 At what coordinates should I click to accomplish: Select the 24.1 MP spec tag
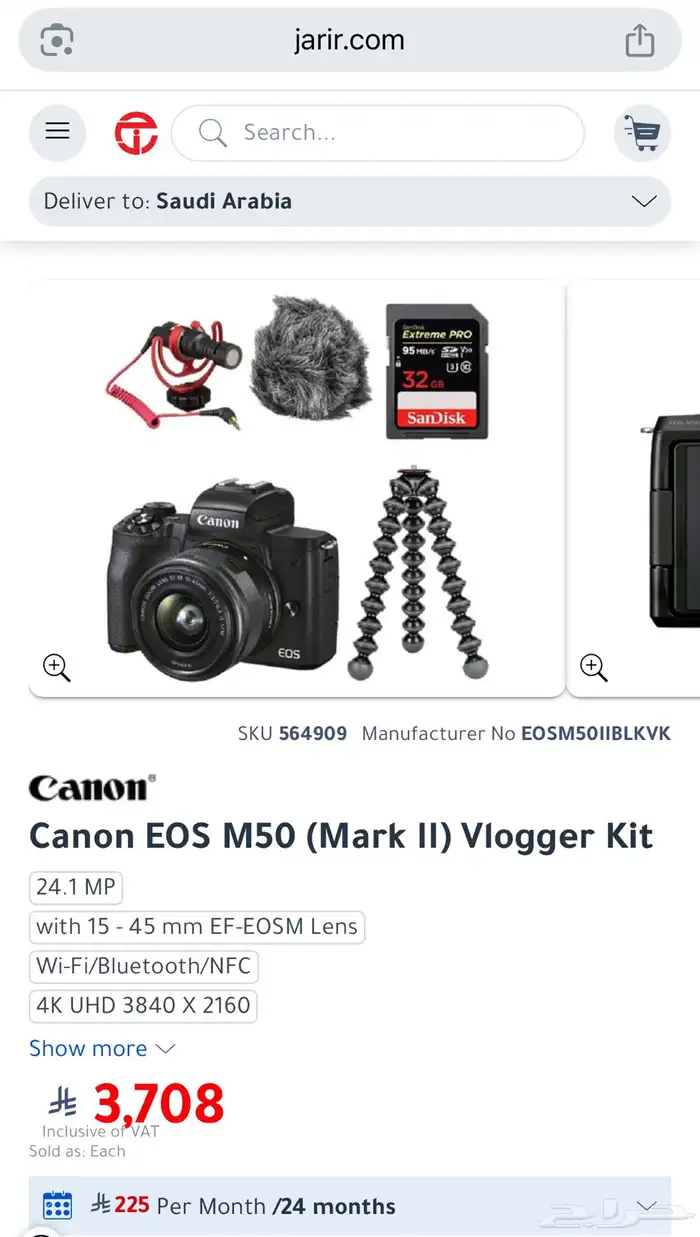76,887
